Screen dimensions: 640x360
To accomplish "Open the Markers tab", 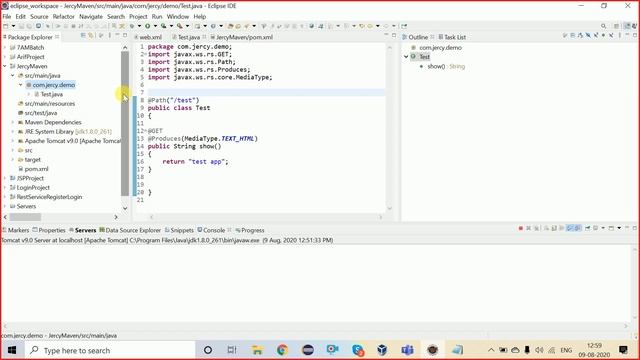I will click(x=16, y=230).
